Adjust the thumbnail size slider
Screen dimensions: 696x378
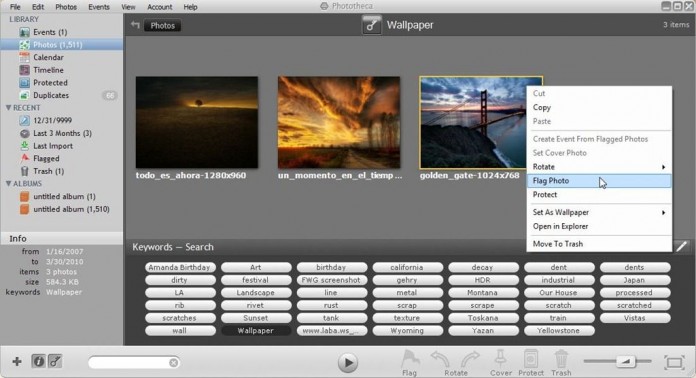[x=625, y=362]
